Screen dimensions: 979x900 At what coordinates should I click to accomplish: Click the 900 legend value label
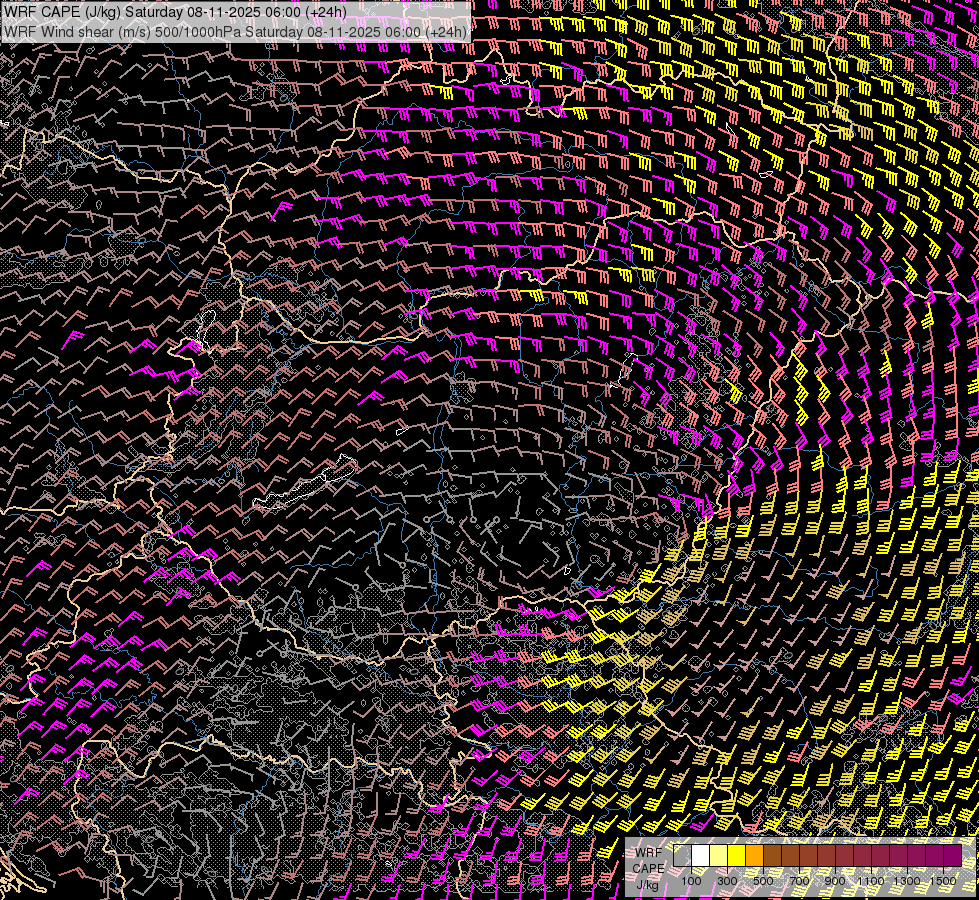coord(835,881)
